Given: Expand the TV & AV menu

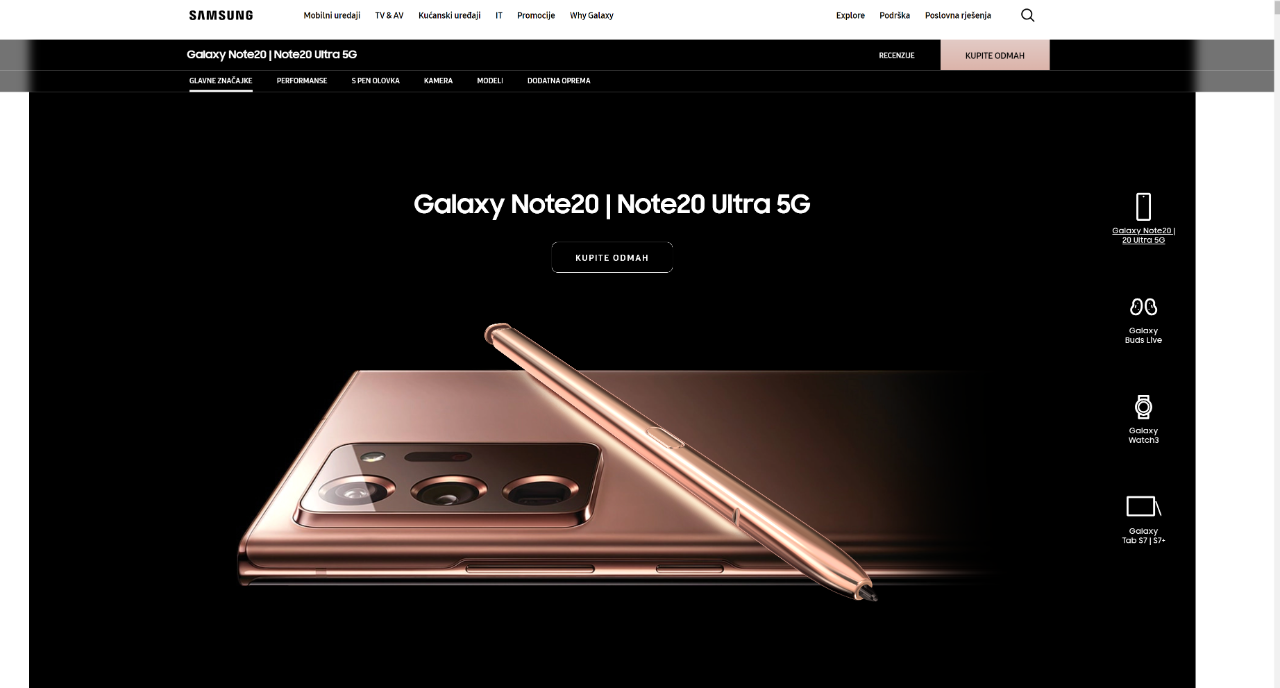Looking at the screenshot, I should [x=389, y=15].
